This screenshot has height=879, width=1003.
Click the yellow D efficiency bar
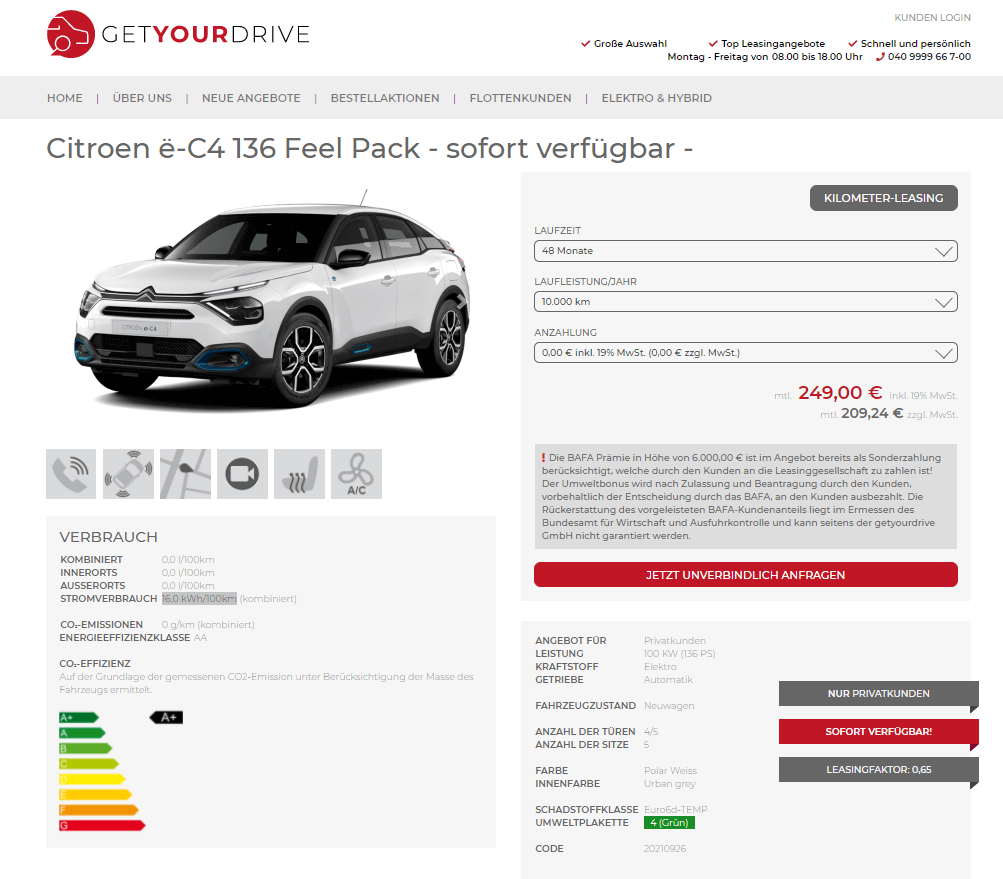coord(92,779)
